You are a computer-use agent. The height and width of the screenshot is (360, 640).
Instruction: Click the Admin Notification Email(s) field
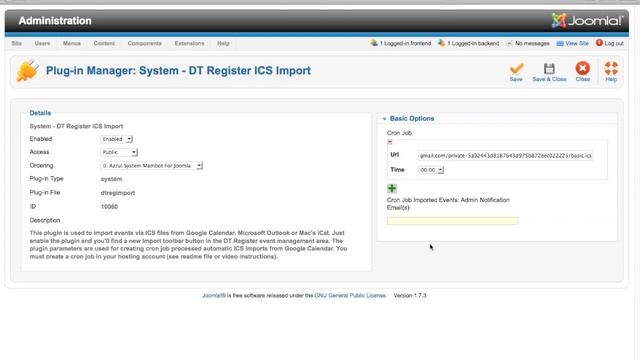(453, 221)
